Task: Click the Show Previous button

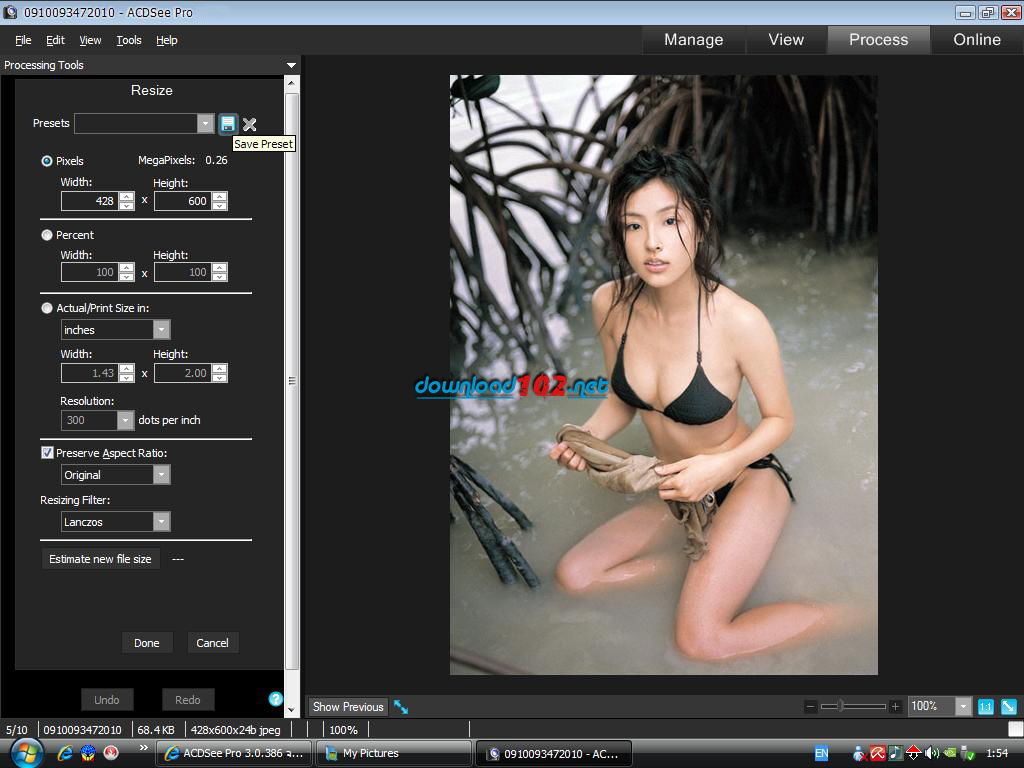Action: click(x=348, y=707)
